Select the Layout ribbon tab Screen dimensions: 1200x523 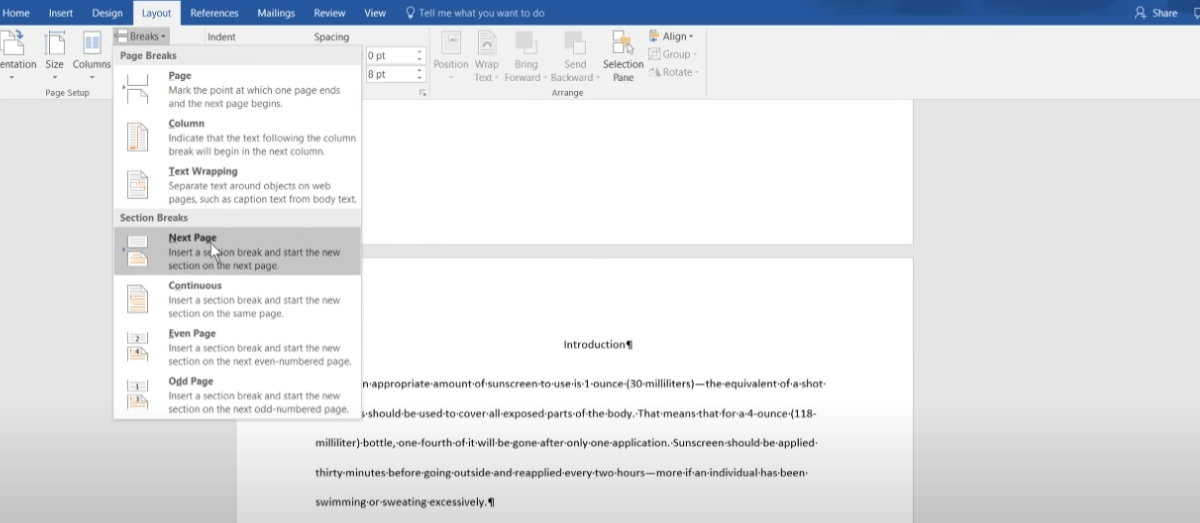[x=156, y=13]
